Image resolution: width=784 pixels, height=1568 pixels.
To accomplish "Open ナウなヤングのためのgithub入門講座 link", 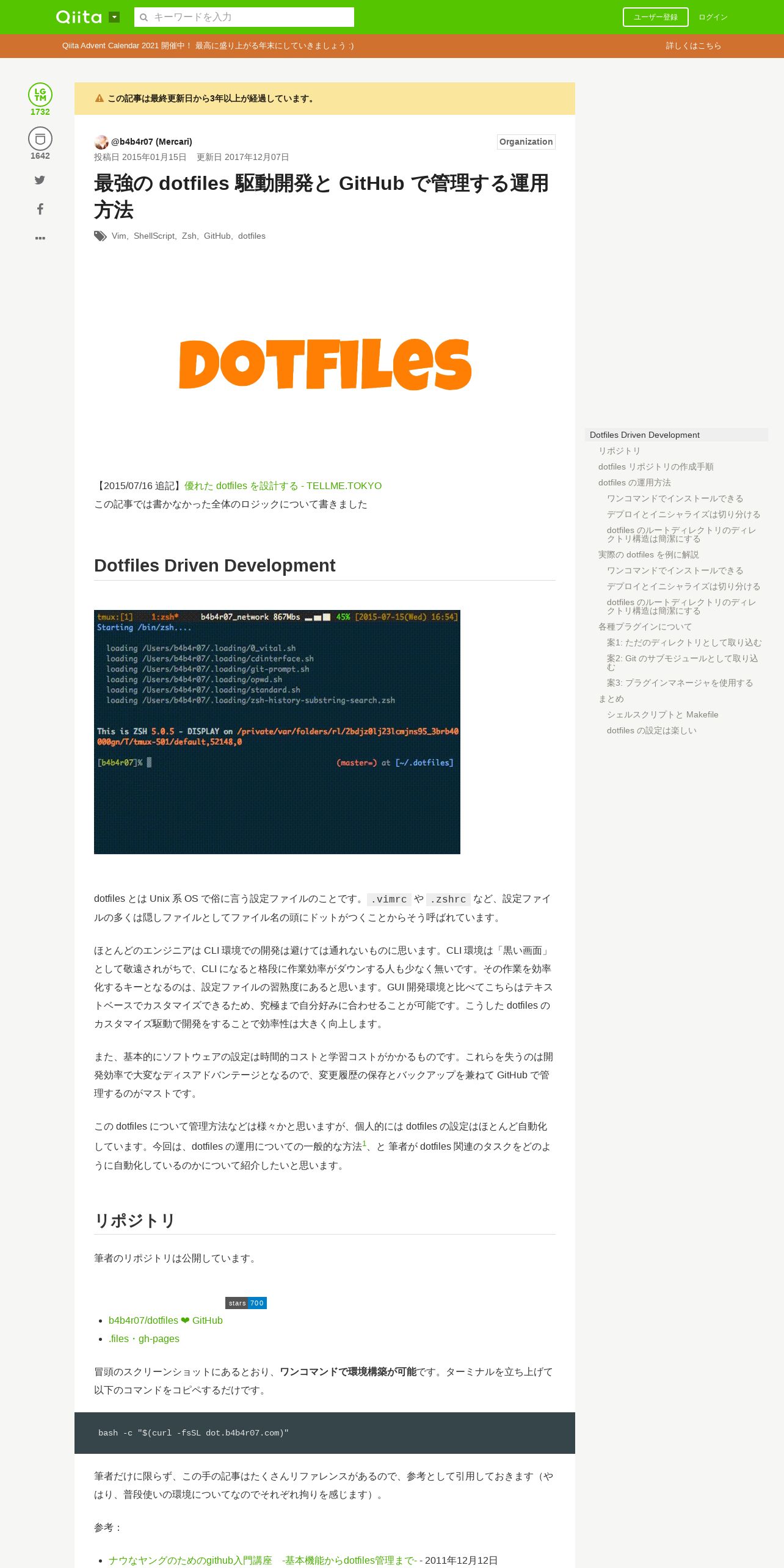I will tap(263, 1560).
